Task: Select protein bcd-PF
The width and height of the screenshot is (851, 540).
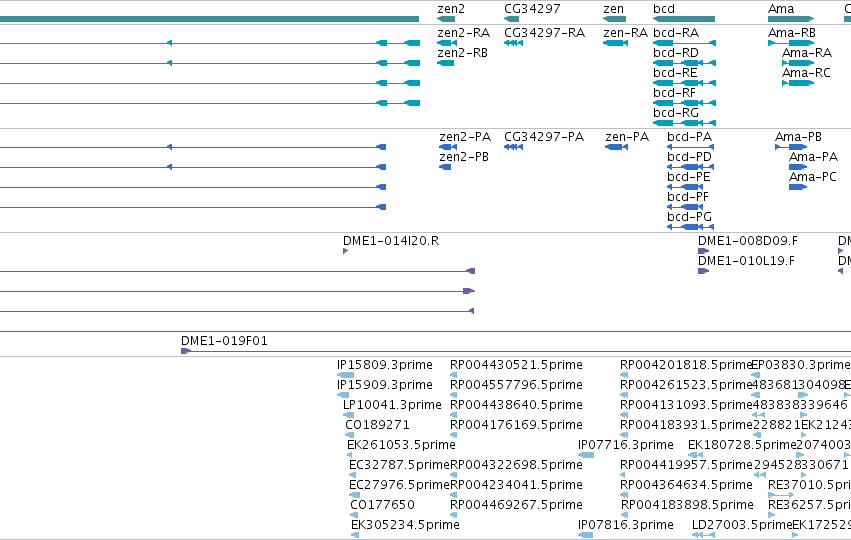Action: tap(685, 207)
